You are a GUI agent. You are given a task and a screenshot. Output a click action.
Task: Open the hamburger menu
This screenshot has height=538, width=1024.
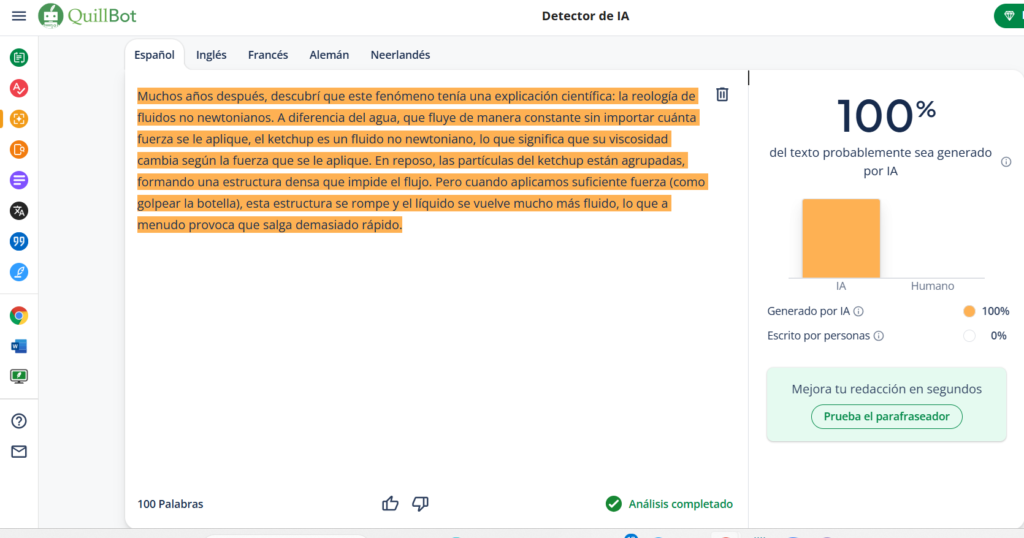tap(19, 16)
